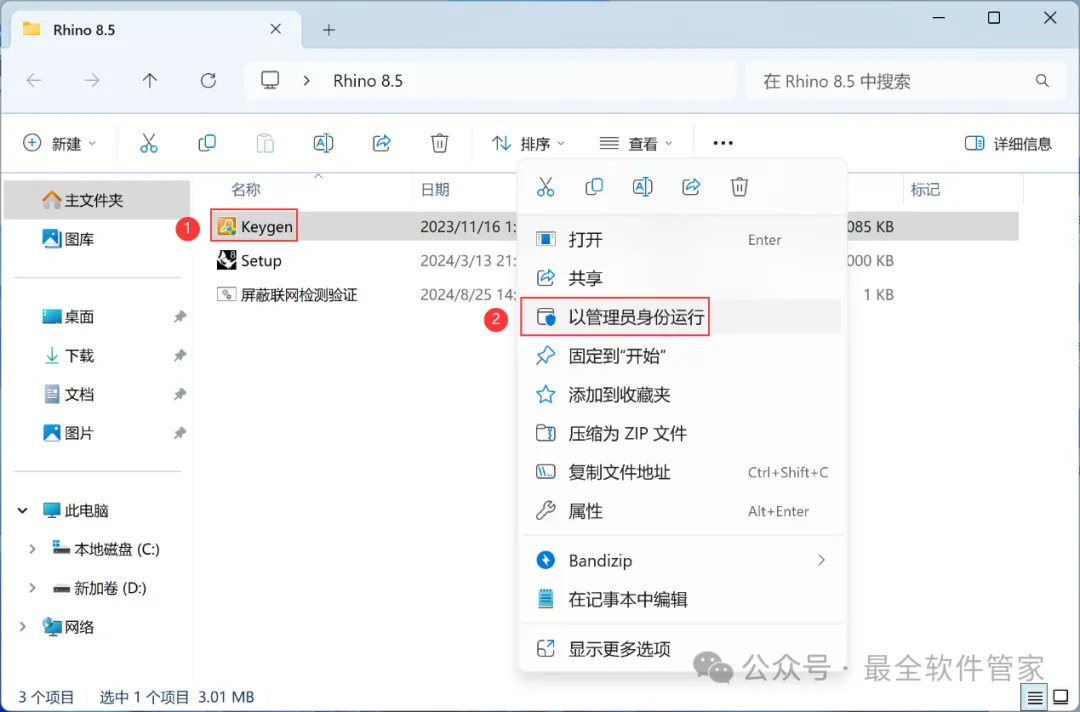Image resolution: width=1080 pixels, height=712 pixels.
Task: Choose 固定到"开始"
Action: coord(681,356)
